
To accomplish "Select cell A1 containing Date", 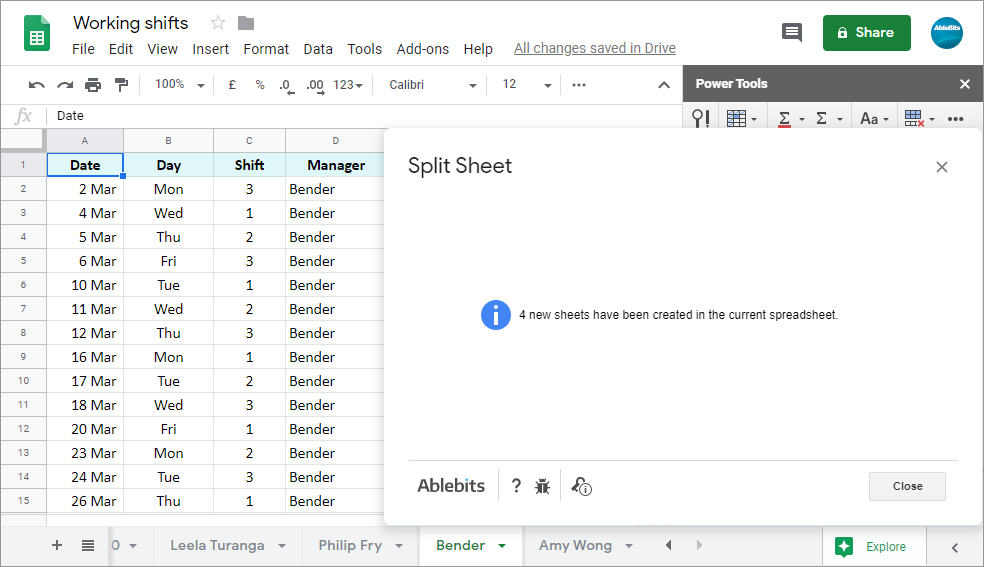I will pos(85,165).
